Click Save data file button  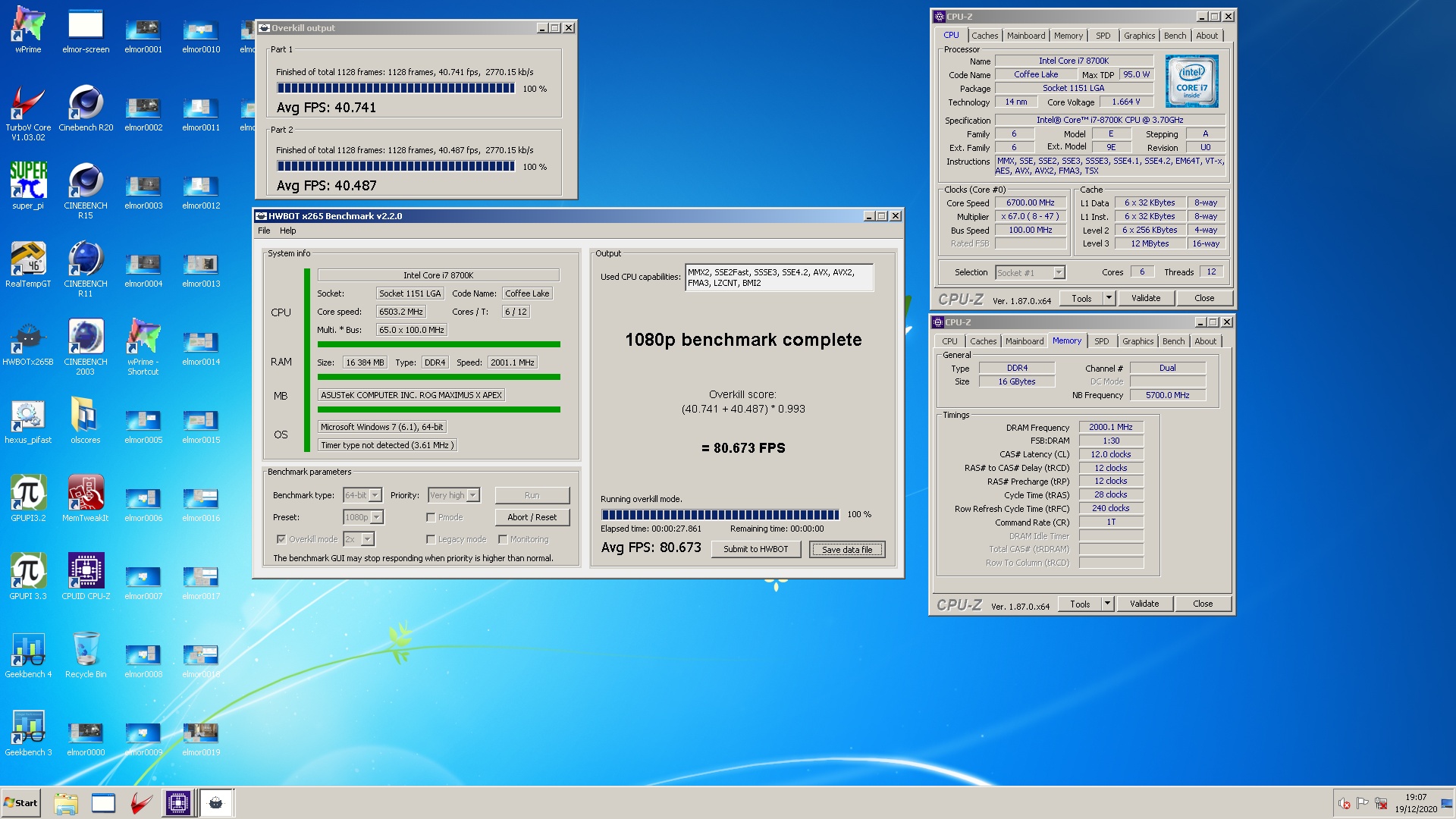[847, 549]
